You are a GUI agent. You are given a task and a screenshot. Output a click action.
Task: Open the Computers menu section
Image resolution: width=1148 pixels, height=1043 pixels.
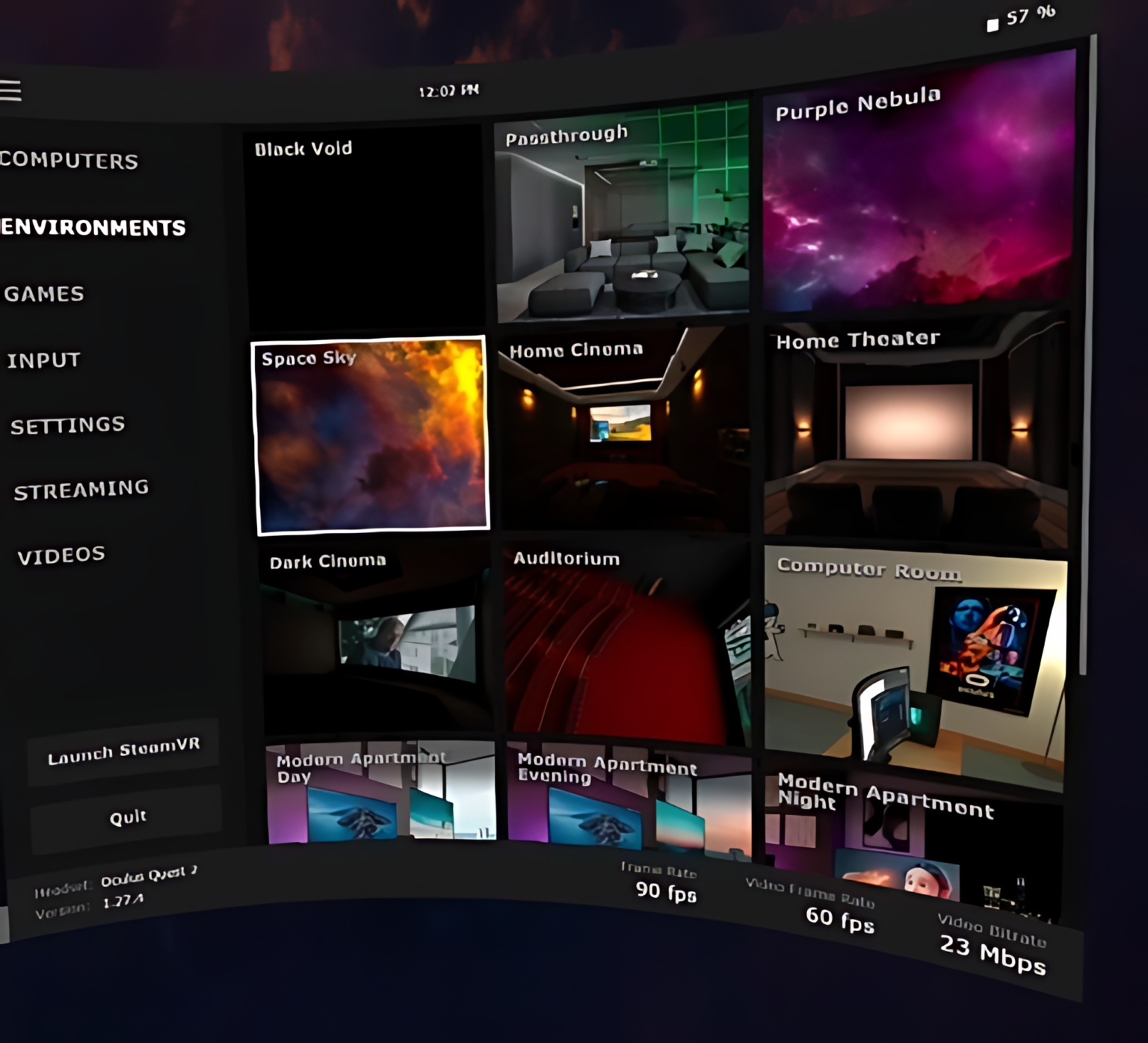pos(70,161)
